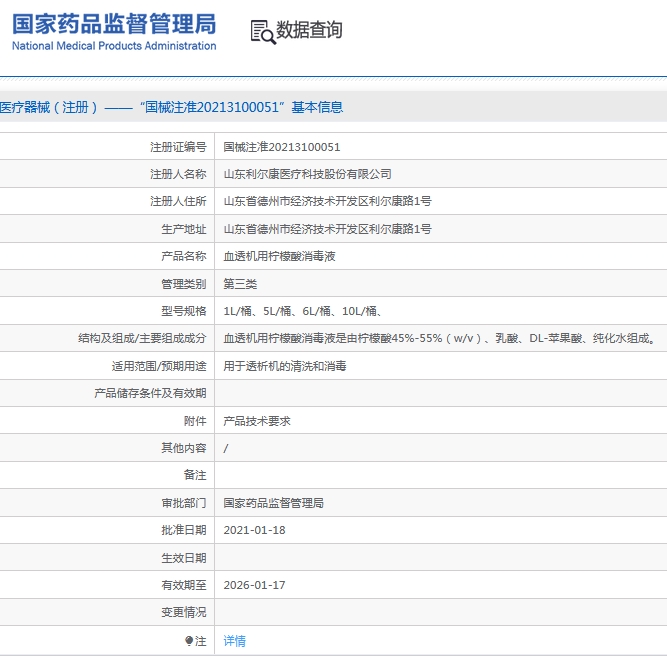
Task: Click the 注册证编号 label
Action: (178, 147)
